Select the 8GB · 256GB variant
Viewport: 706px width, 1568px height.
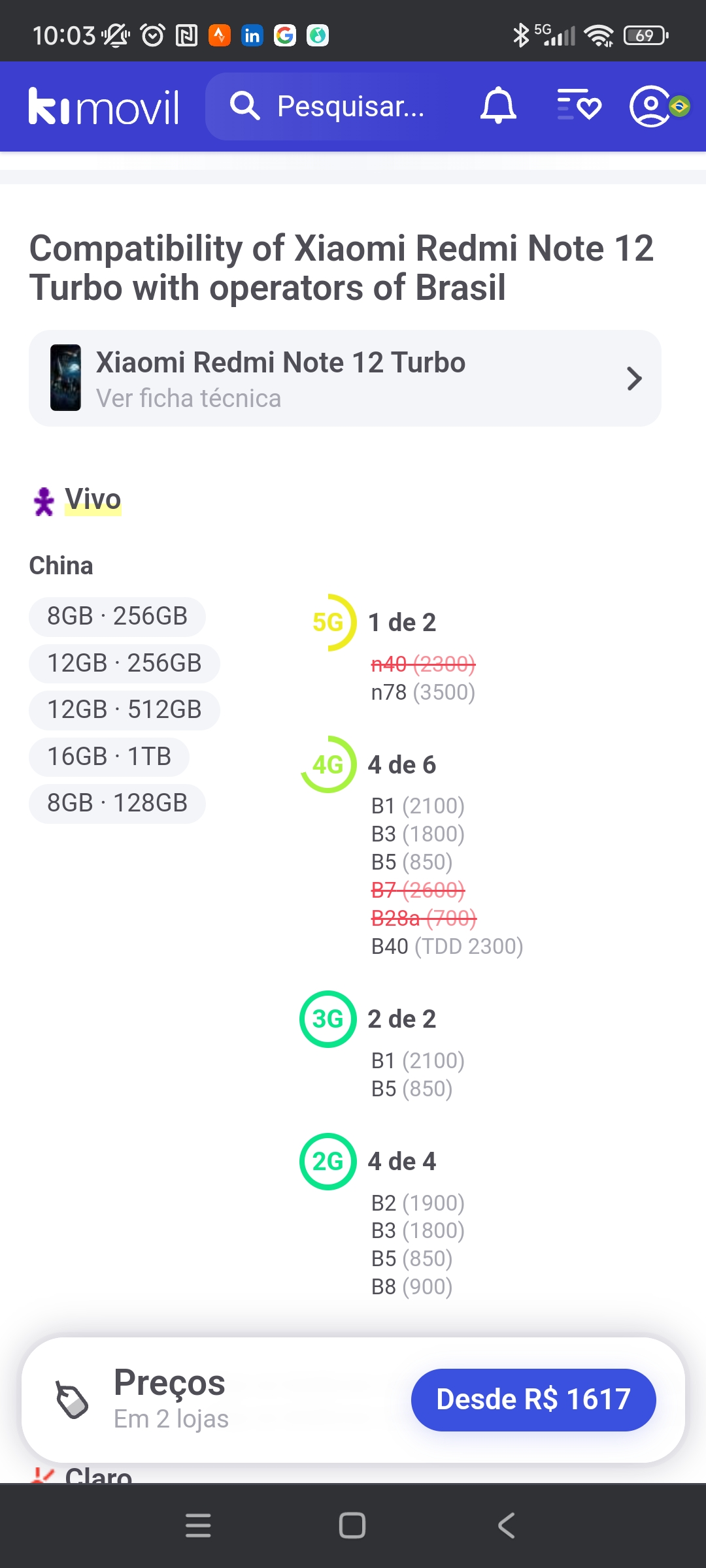pos(117,616)
